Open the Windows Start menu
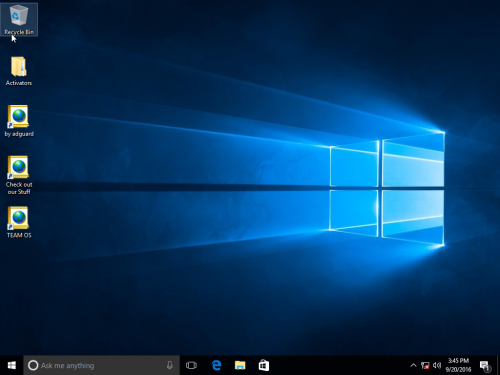 (12, 365)
